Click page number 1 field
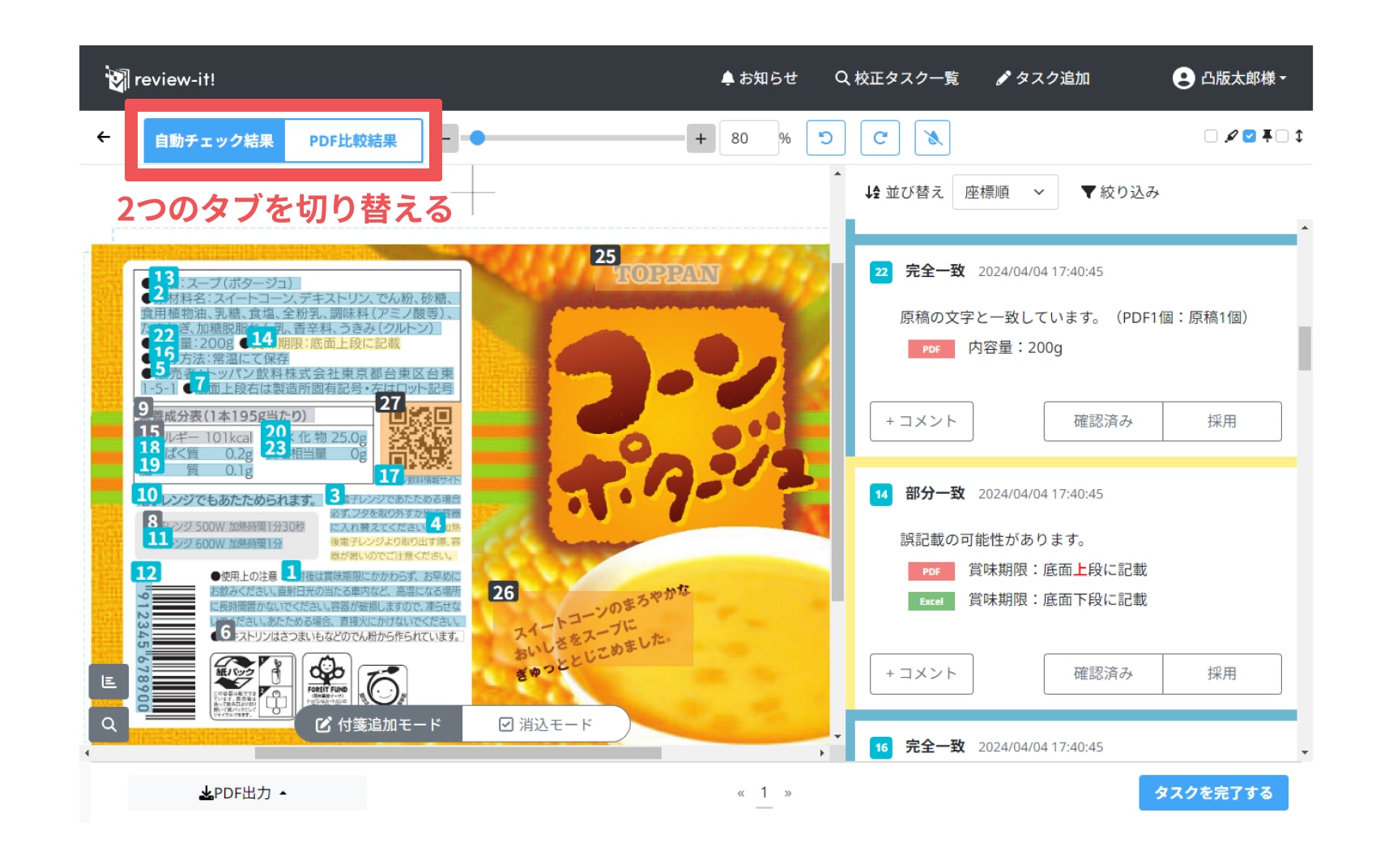 [x=764, y=794]
